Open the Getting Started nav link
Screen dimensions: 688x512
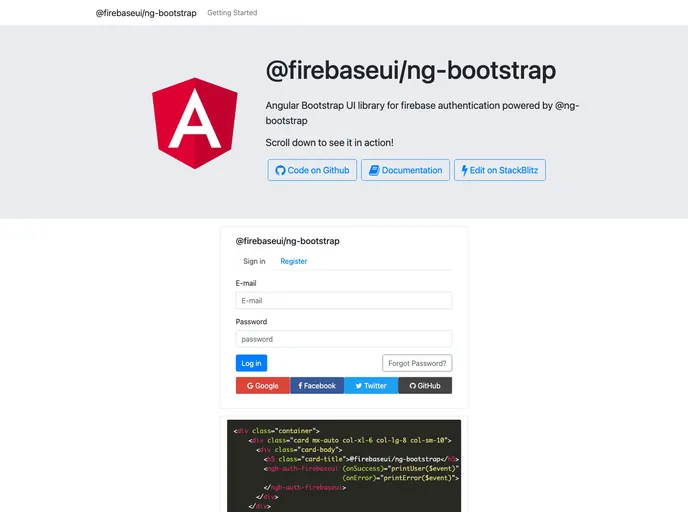pyautogui.click(x=232, y=13)
